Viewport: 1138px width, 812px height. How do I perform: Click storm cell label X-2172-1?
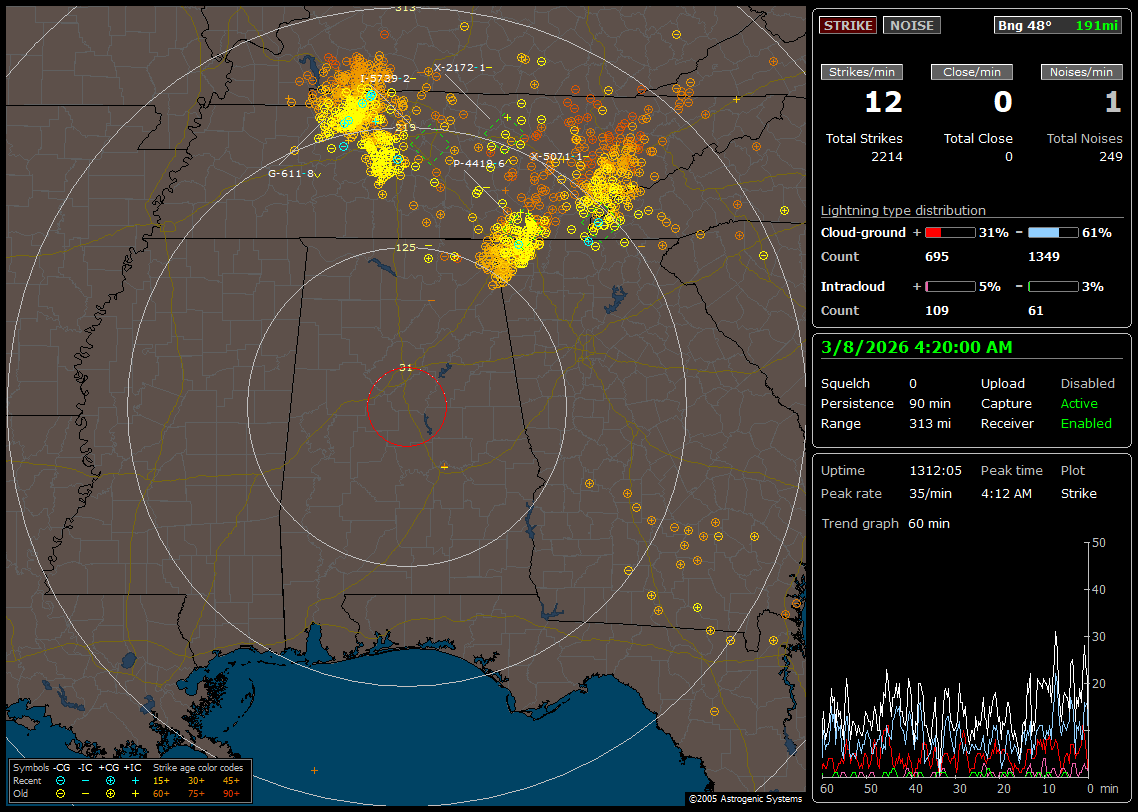462,68
